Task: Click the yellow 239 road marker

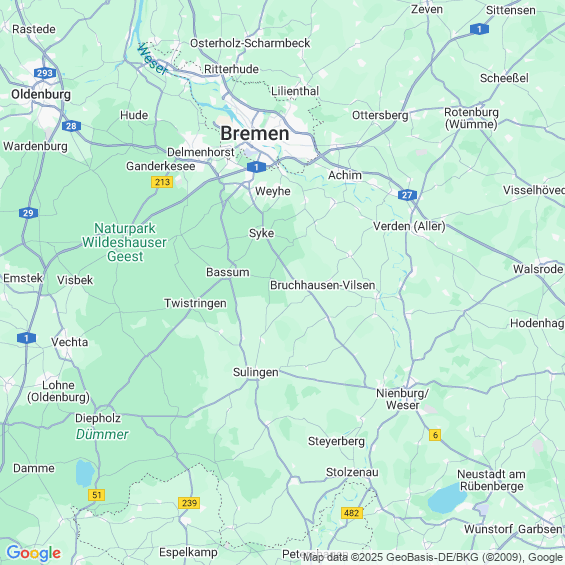Action: 189,503
